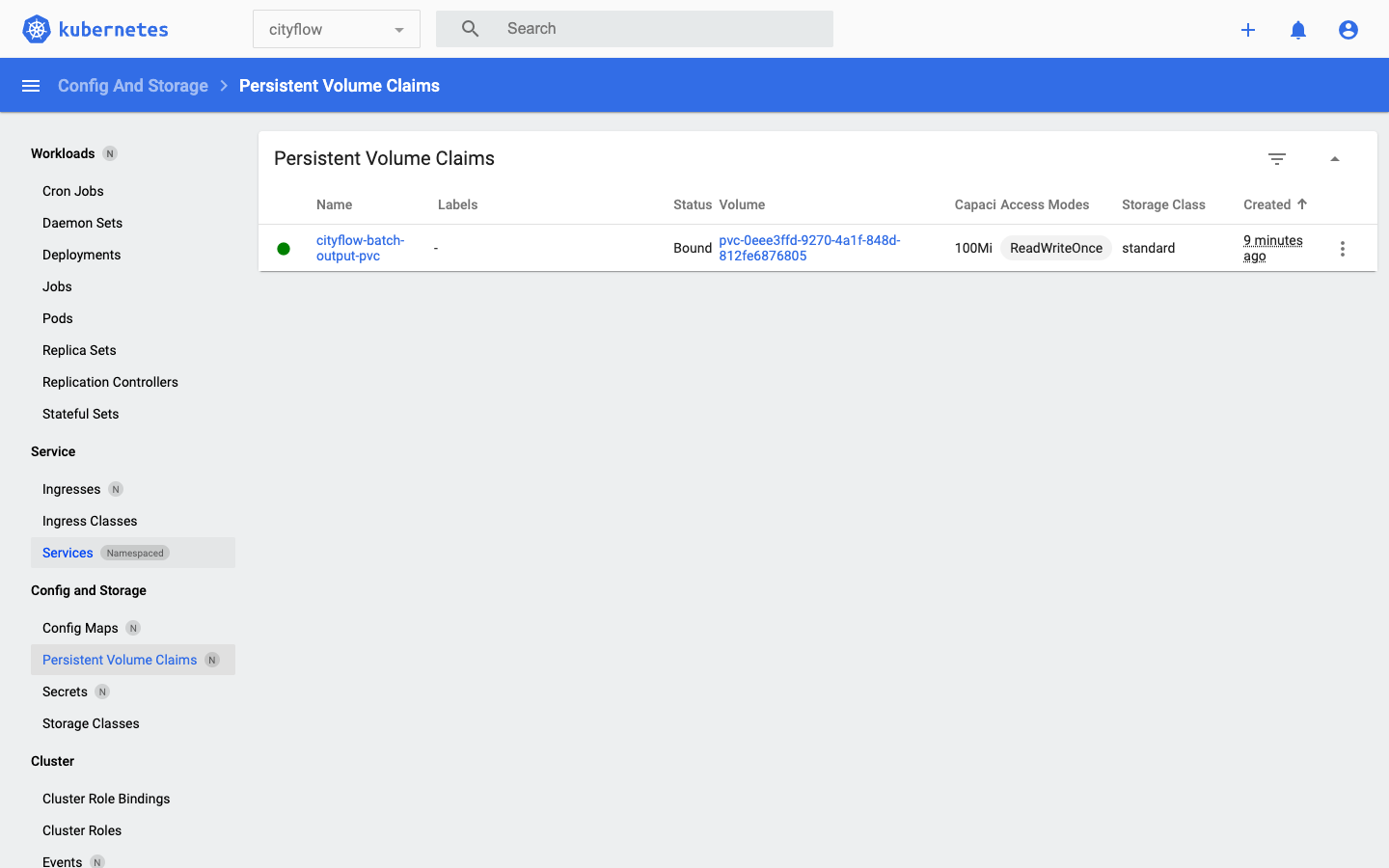Click N badge next to Ingresses
This screenshot has height=868, width=1389.
pos(116,489)
